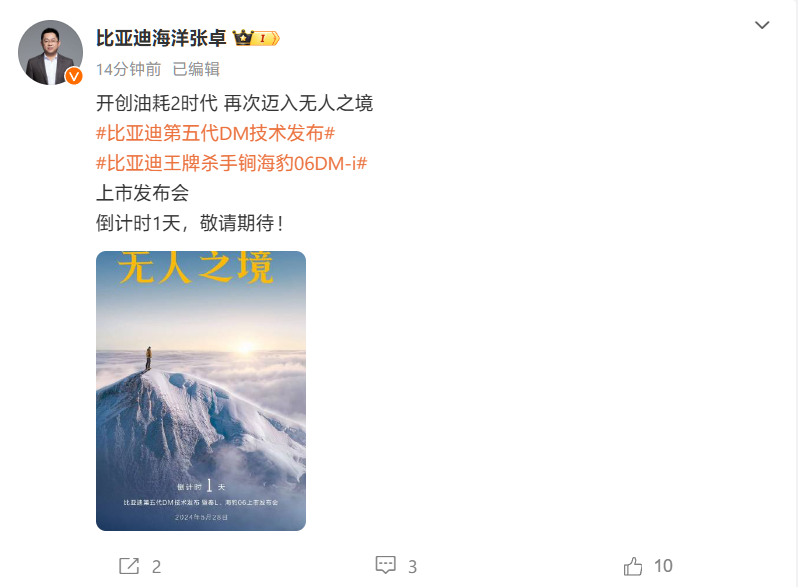Click the text line 开创油耗2时代 再次迈入无人之境
Image resolution: width=798 pixels, height=587 pixels.
[235, 103]
